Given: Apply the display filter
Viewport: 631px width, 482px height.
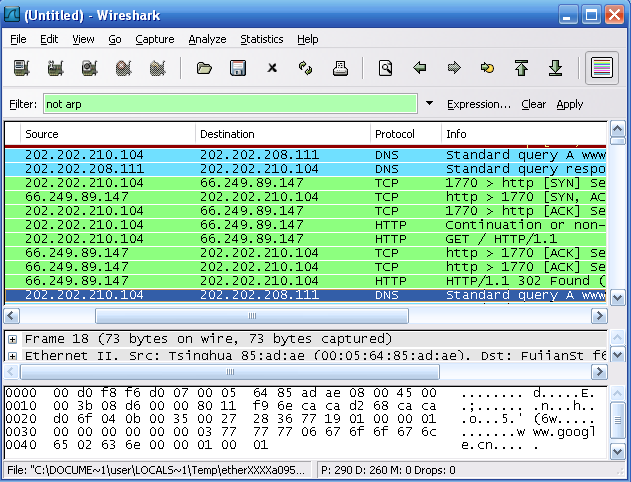Looking at the screenshot, I should pyautogui.click(x=569, y=104).
